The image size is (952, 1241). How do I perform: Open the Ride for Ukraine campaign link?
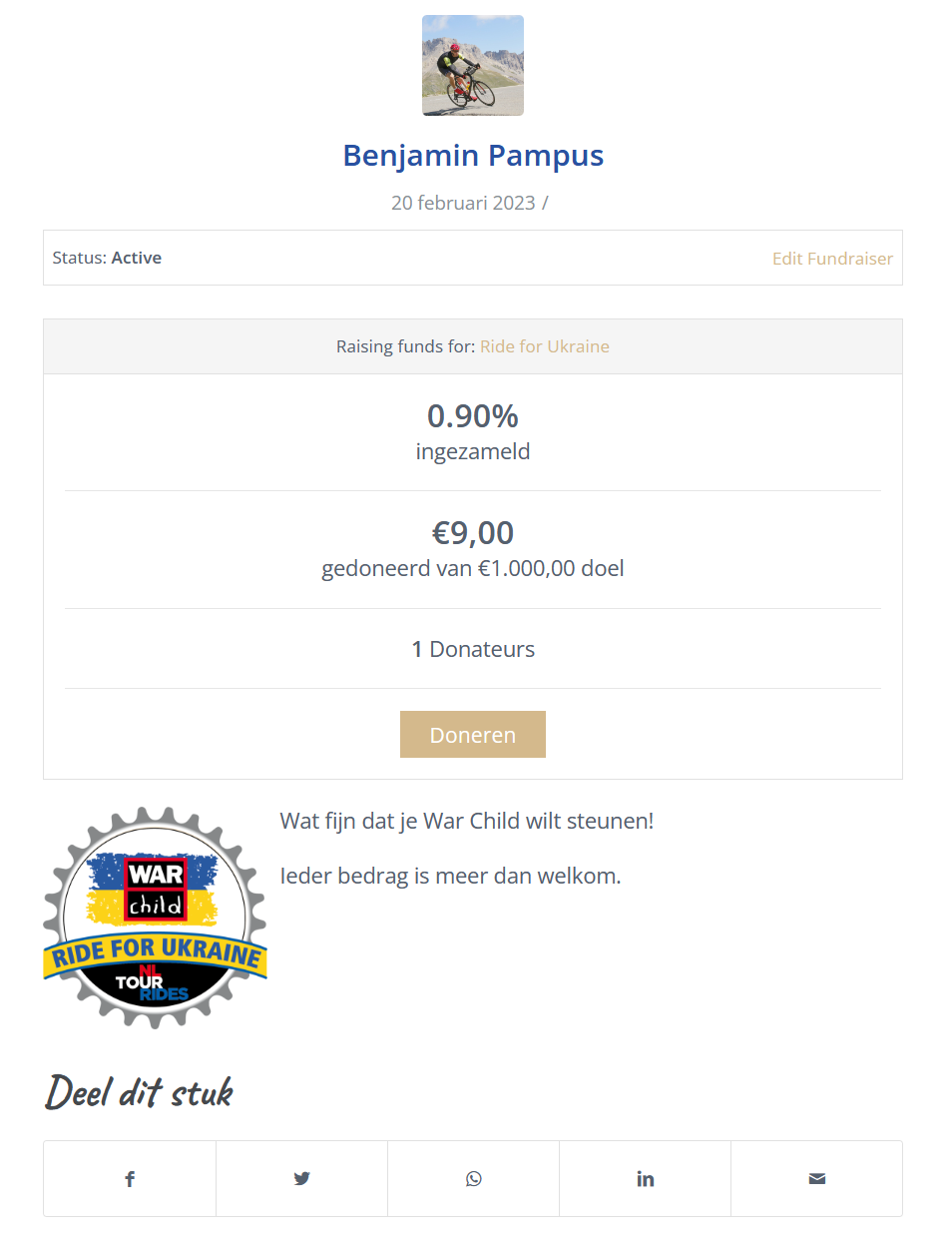pos(545,346)
